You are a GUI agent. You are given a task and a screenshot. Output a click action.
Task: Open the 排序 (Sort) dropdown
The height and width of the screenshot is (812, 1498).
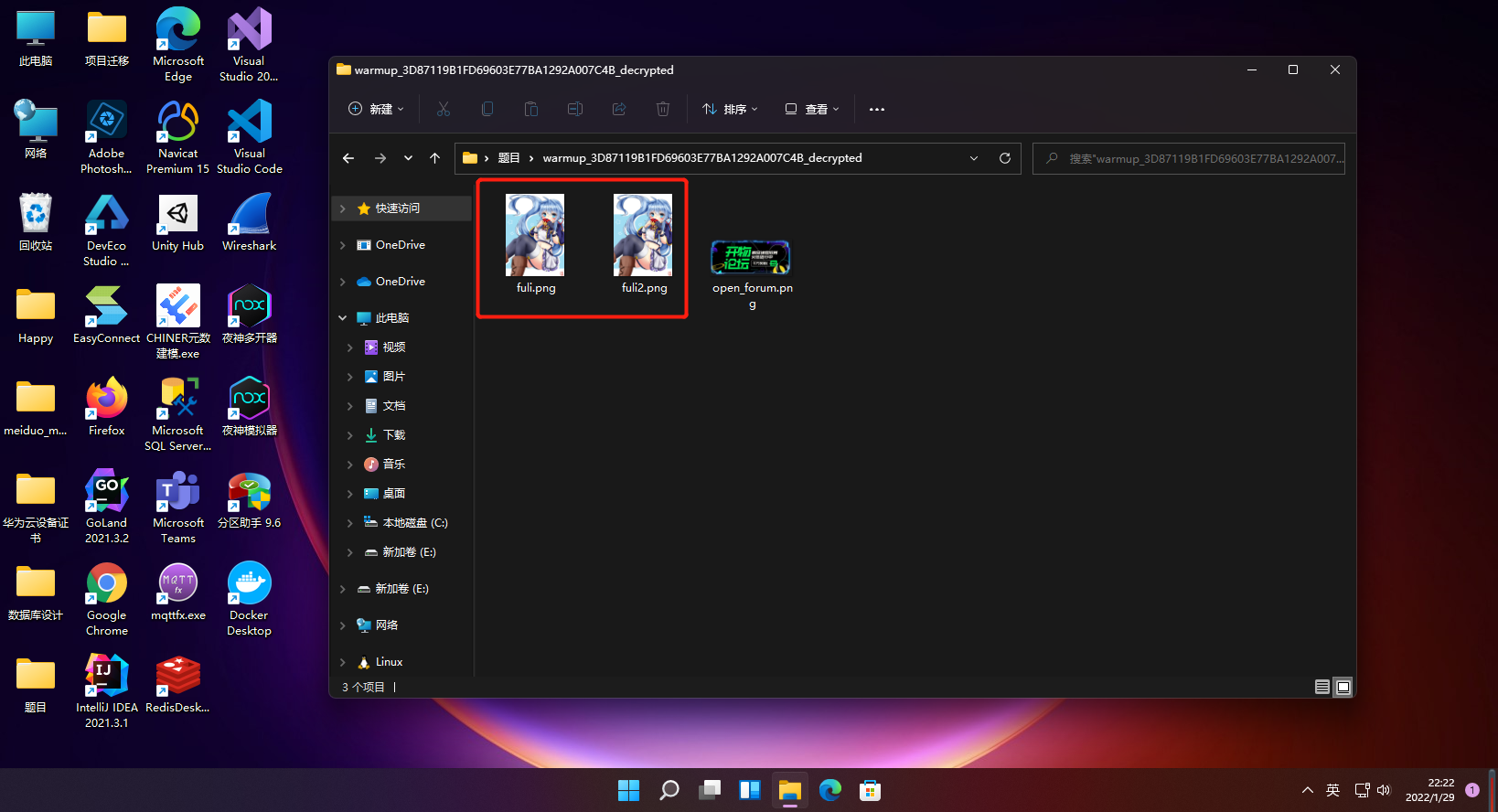[730, 109]
